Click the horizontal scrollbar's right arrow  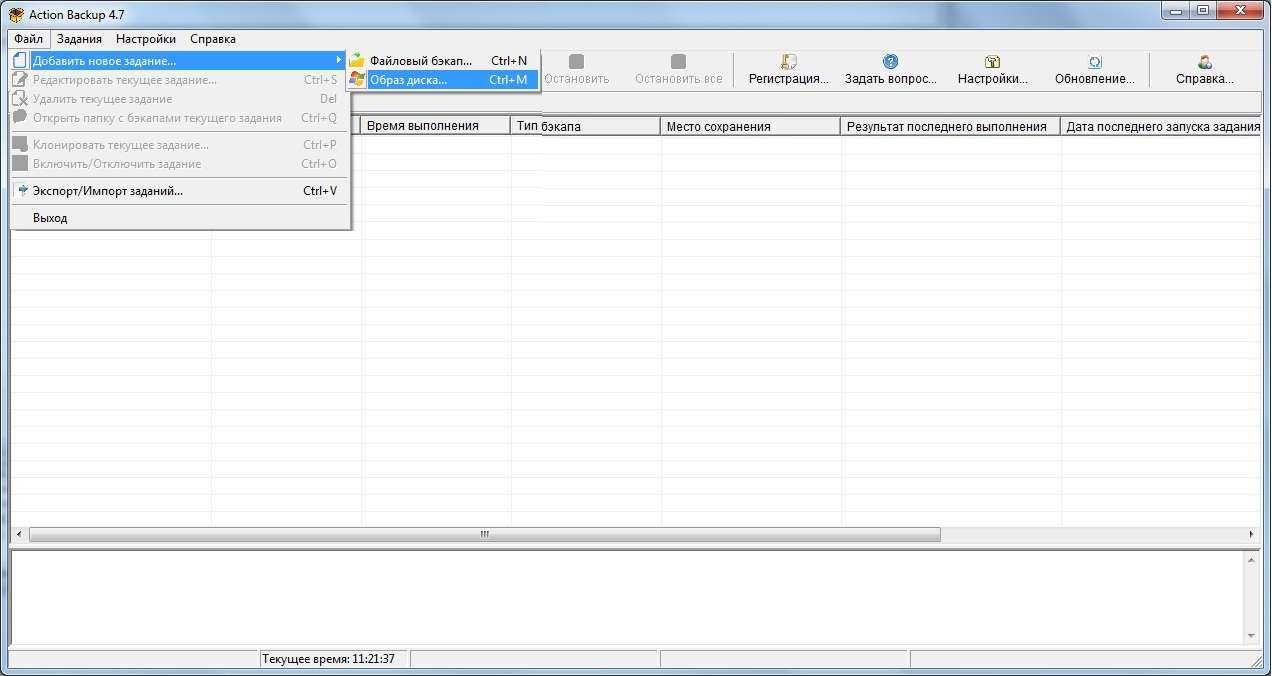point(1251,535)
